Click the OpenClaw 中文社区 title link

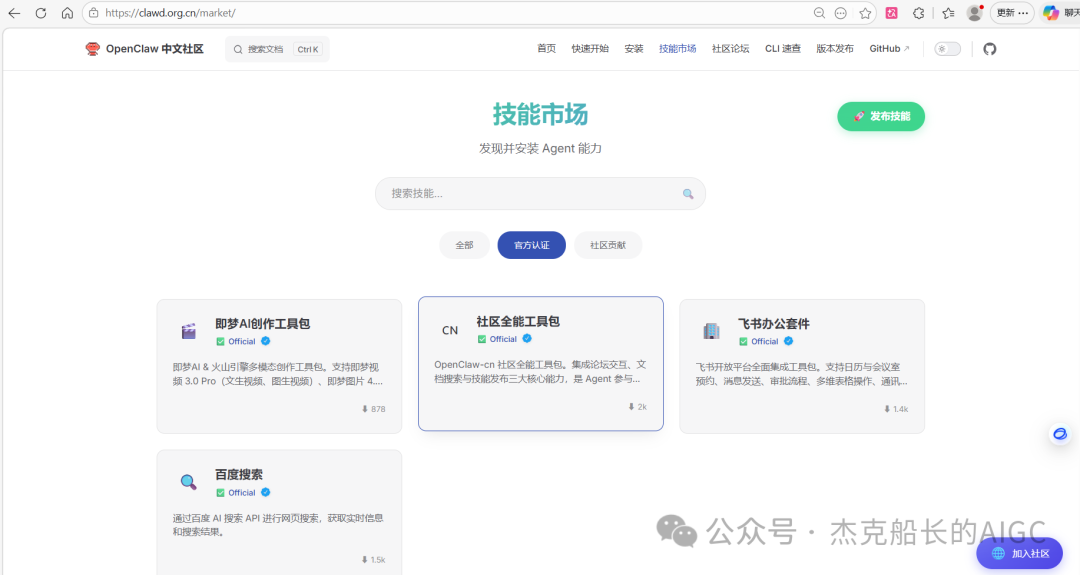[x=154, y=49]
